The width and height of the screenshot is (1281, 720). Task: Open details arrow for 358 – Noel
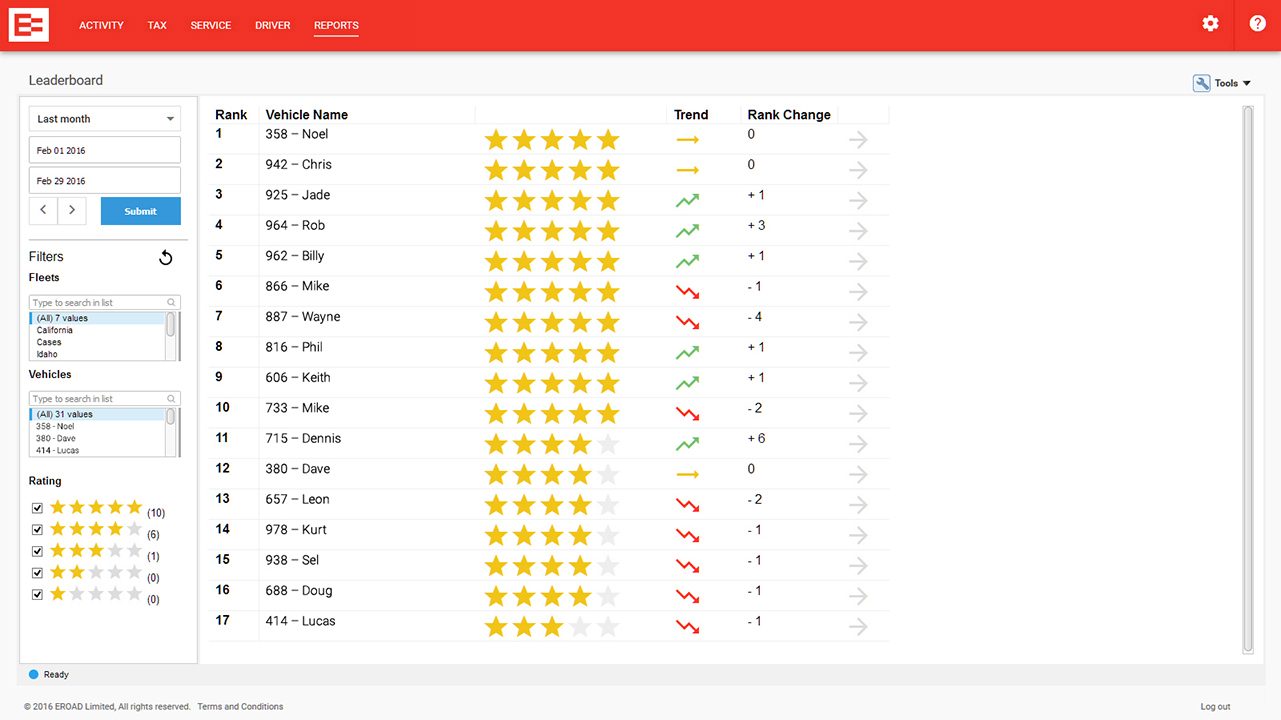coord(857,140)
